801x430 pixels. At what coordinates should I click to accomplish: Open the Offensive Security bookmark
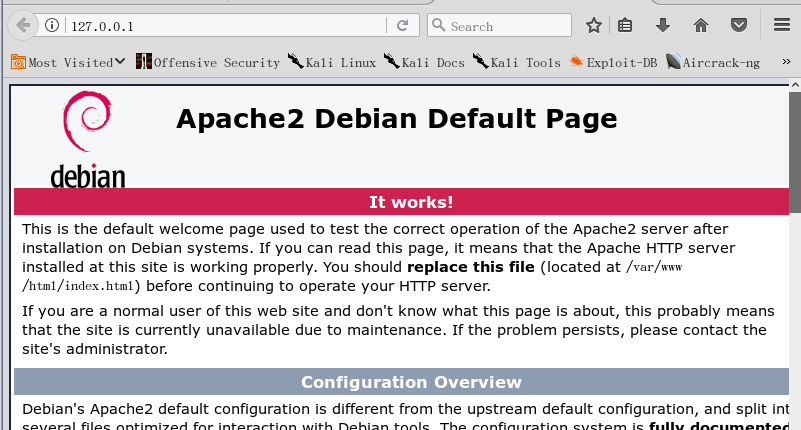coord(208,62)
